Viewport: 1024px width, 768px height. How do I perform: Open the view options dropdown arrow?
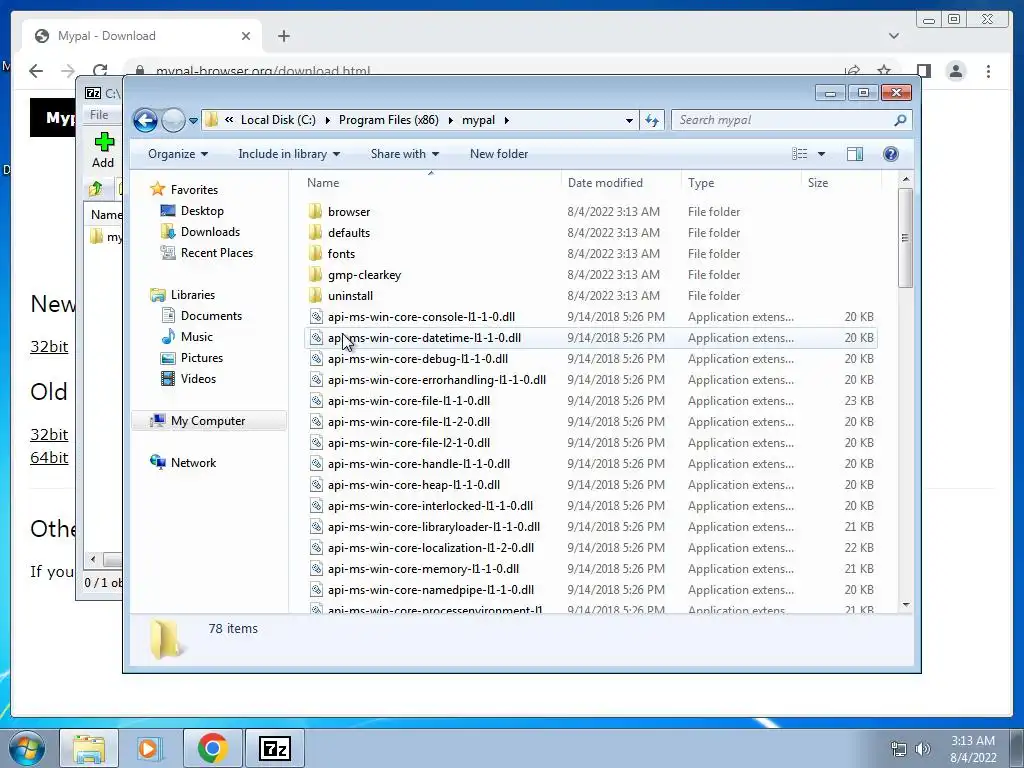[x=822, y=154]
